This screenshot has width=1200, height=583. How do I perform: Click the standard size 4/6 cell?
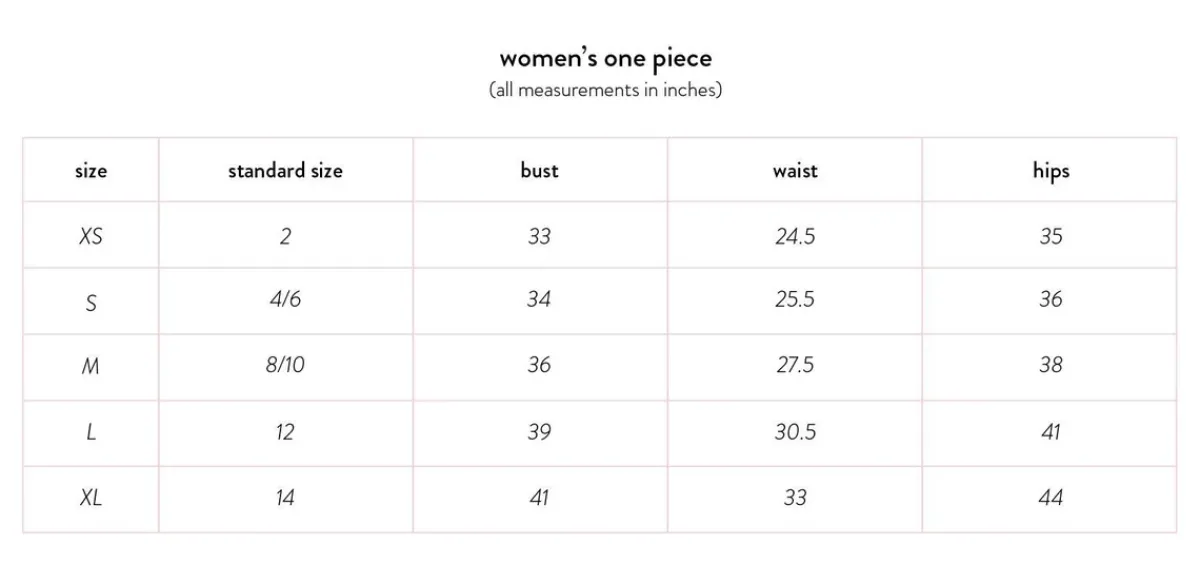tap(285, 299)
